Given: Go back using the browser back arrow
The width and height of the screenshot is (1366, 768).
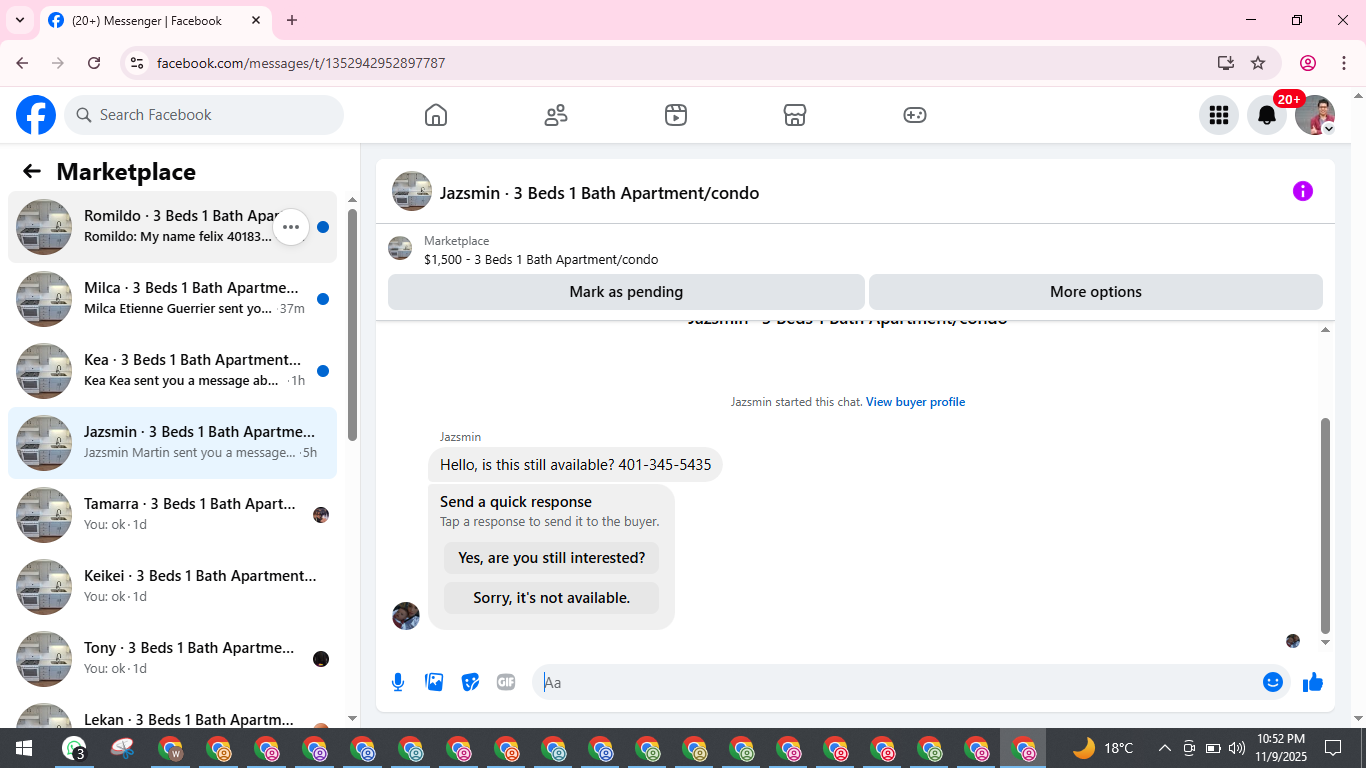Looking at the screenshot, I should 22,63.
